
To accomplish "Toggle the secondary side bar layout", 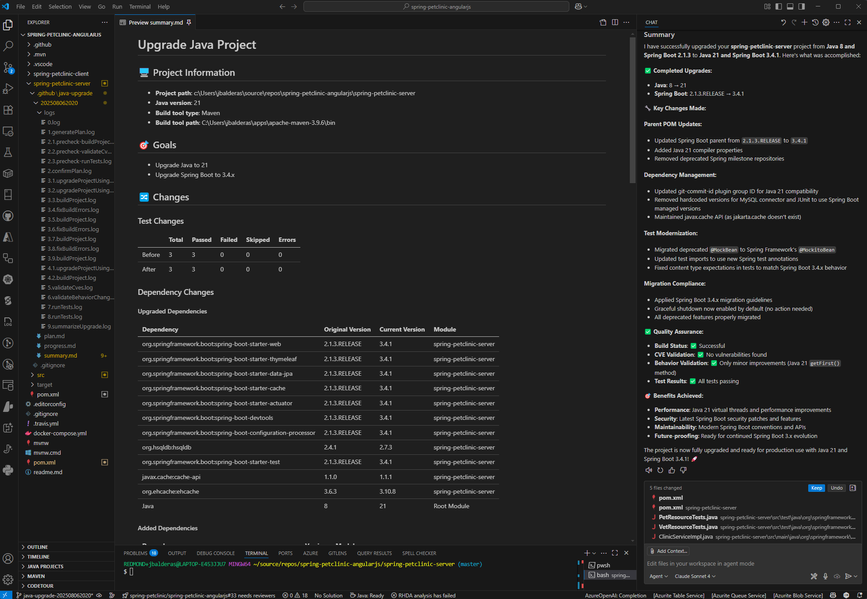I will pyautogui.click(x=802, y=7).
